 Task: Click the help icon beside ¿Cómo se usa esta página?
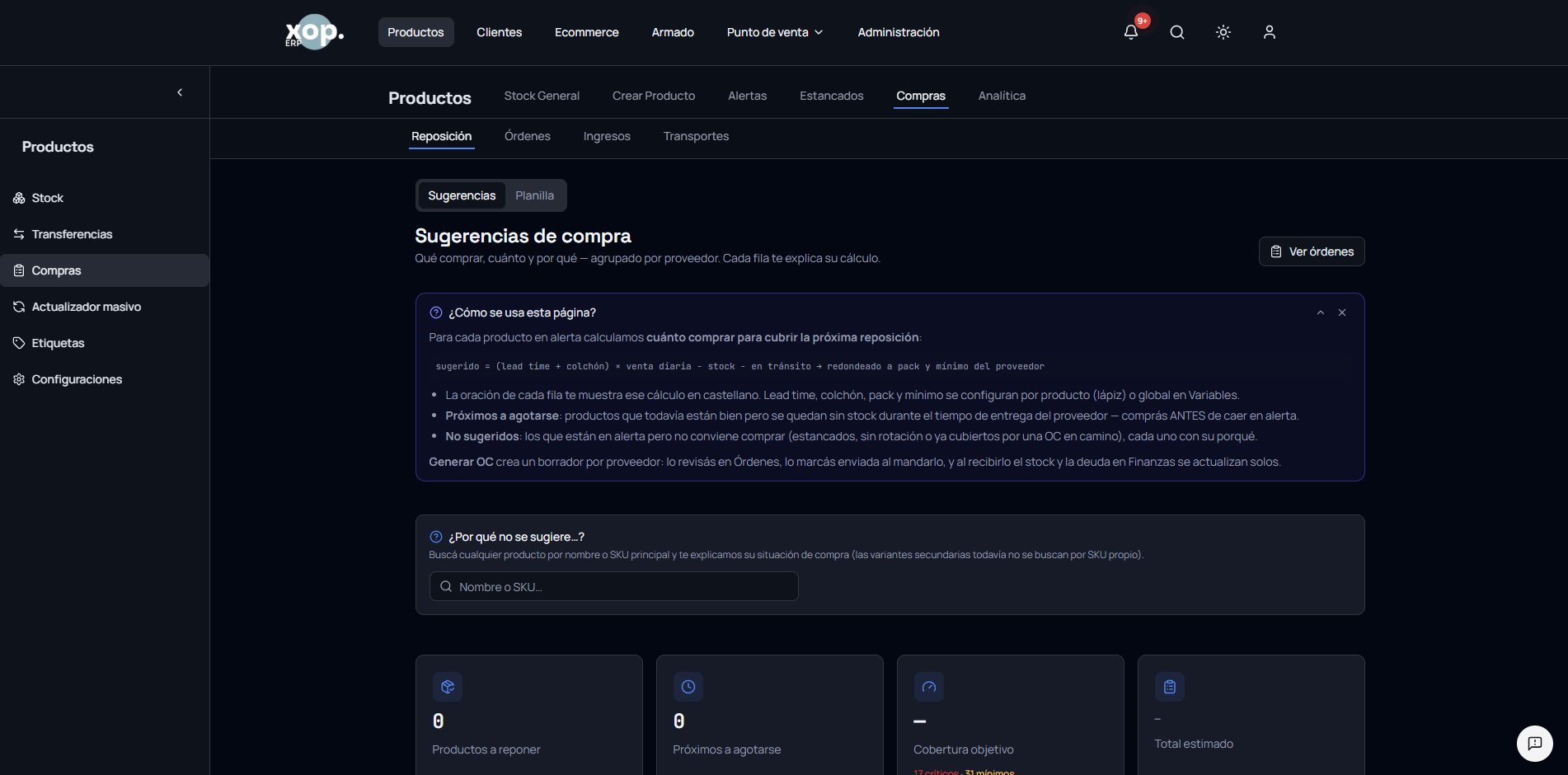[x=436, y=312]
